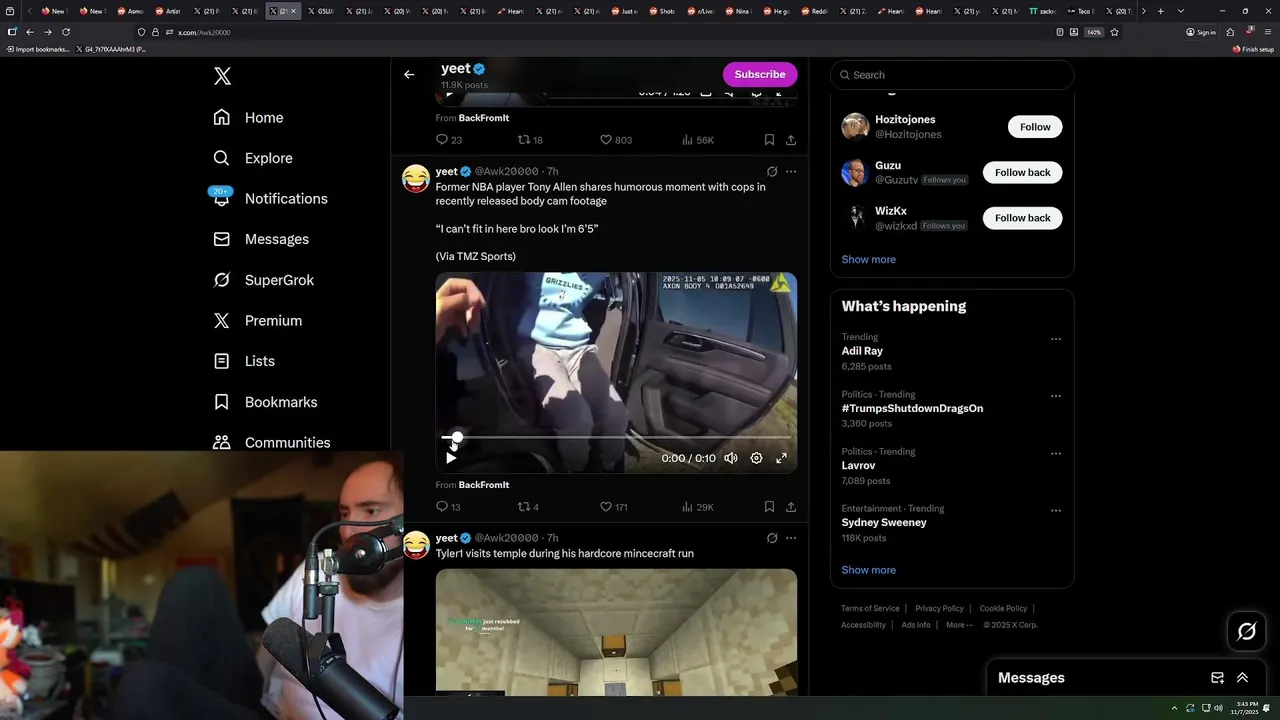Reply to the post with 23 comments
Screen dimensions: 1280x720
449,140
